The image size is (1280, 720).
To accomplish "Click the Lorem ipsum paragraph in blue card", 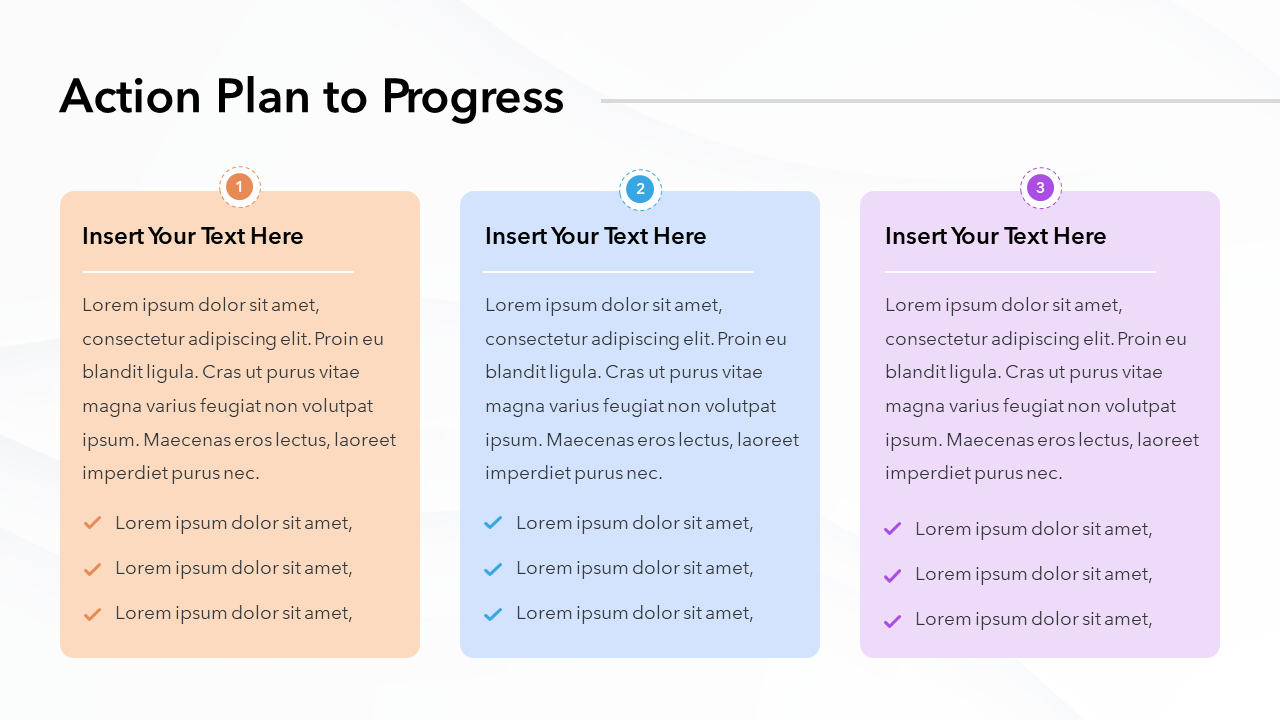I will (x=641, y=389).
